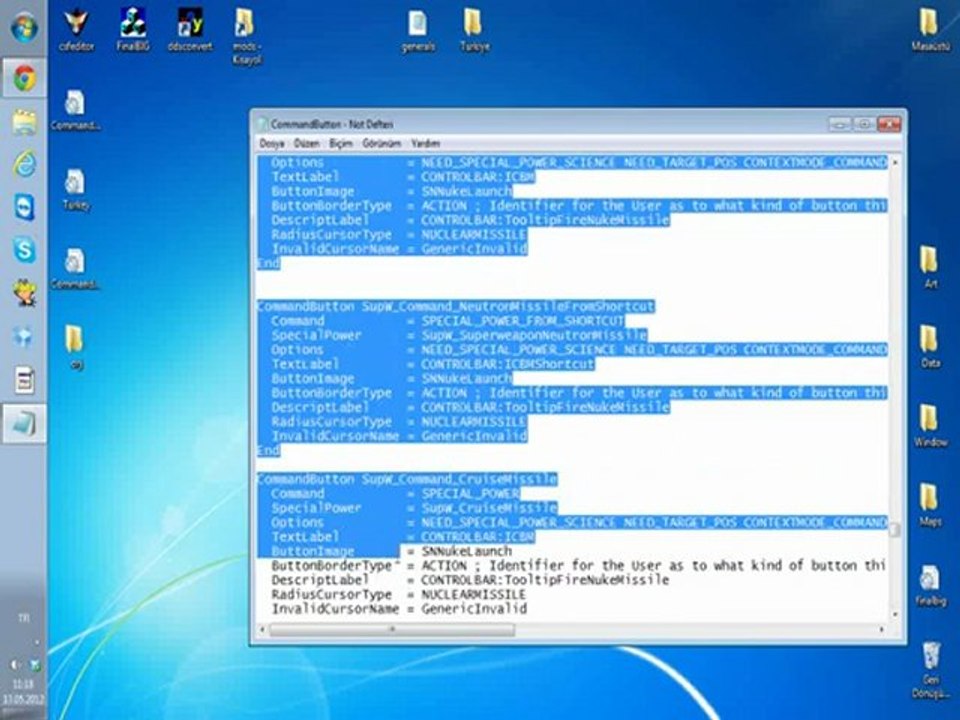The image size is (960, 720).
Task: Open the Görünüm menu
Action: click(x=381, y=144)
